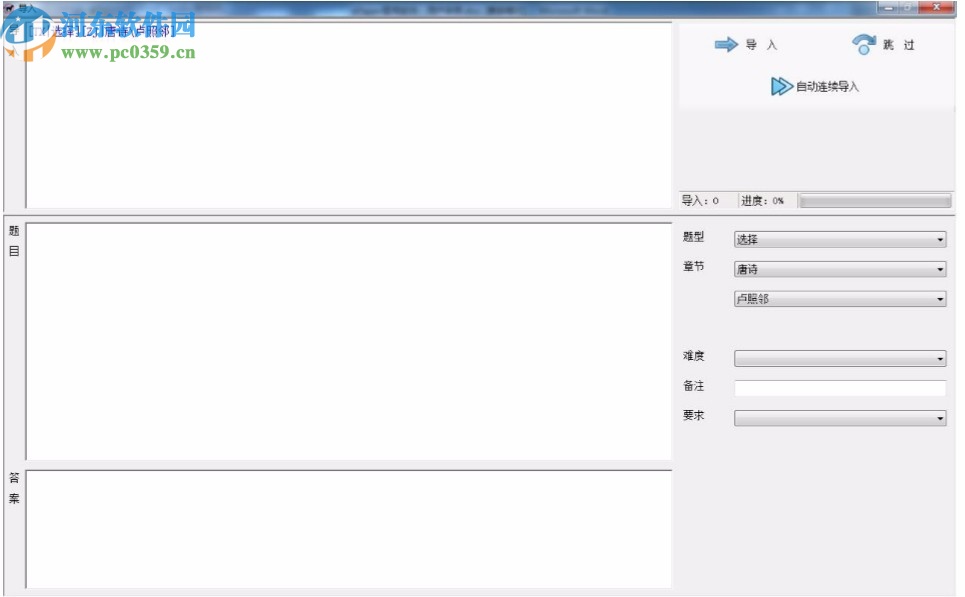The height and width of the screenshot is (597, 965).
Task: Click the app icon in the title bar
Action: click(9, 7)
